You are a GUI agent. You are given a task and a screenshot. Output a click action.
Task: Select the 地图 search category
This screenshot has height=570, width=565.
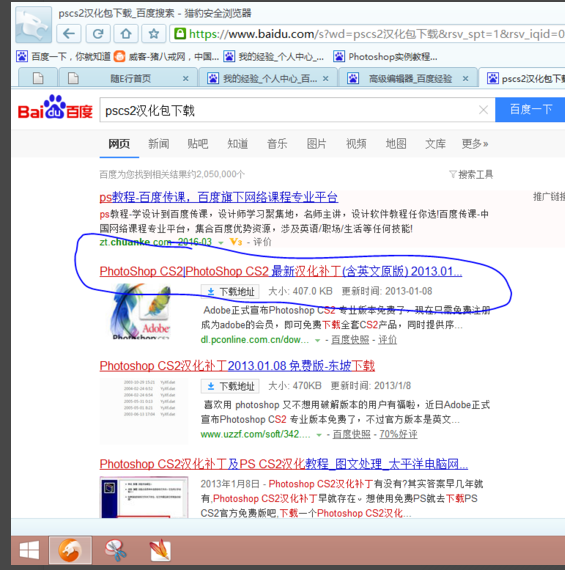396,144
